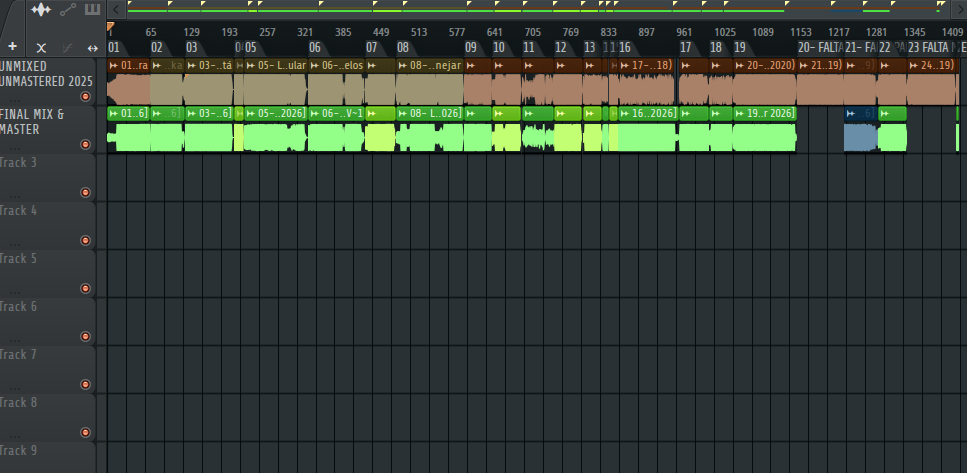Jump to timeline marker 17
Screen dimensions: 967x473
coord(685,47)
